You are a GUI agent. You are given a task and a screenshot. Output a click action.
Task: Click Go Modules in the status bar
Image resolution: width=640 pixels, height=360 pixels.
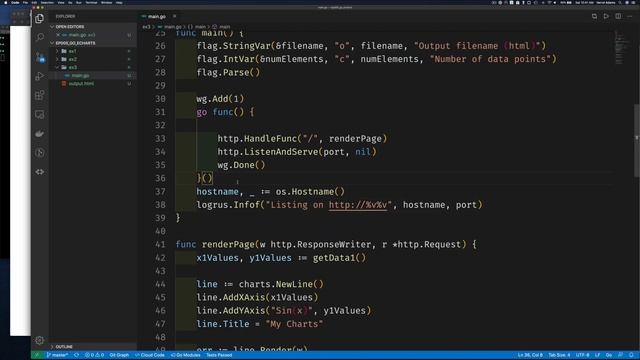click(x=186, y=355)
